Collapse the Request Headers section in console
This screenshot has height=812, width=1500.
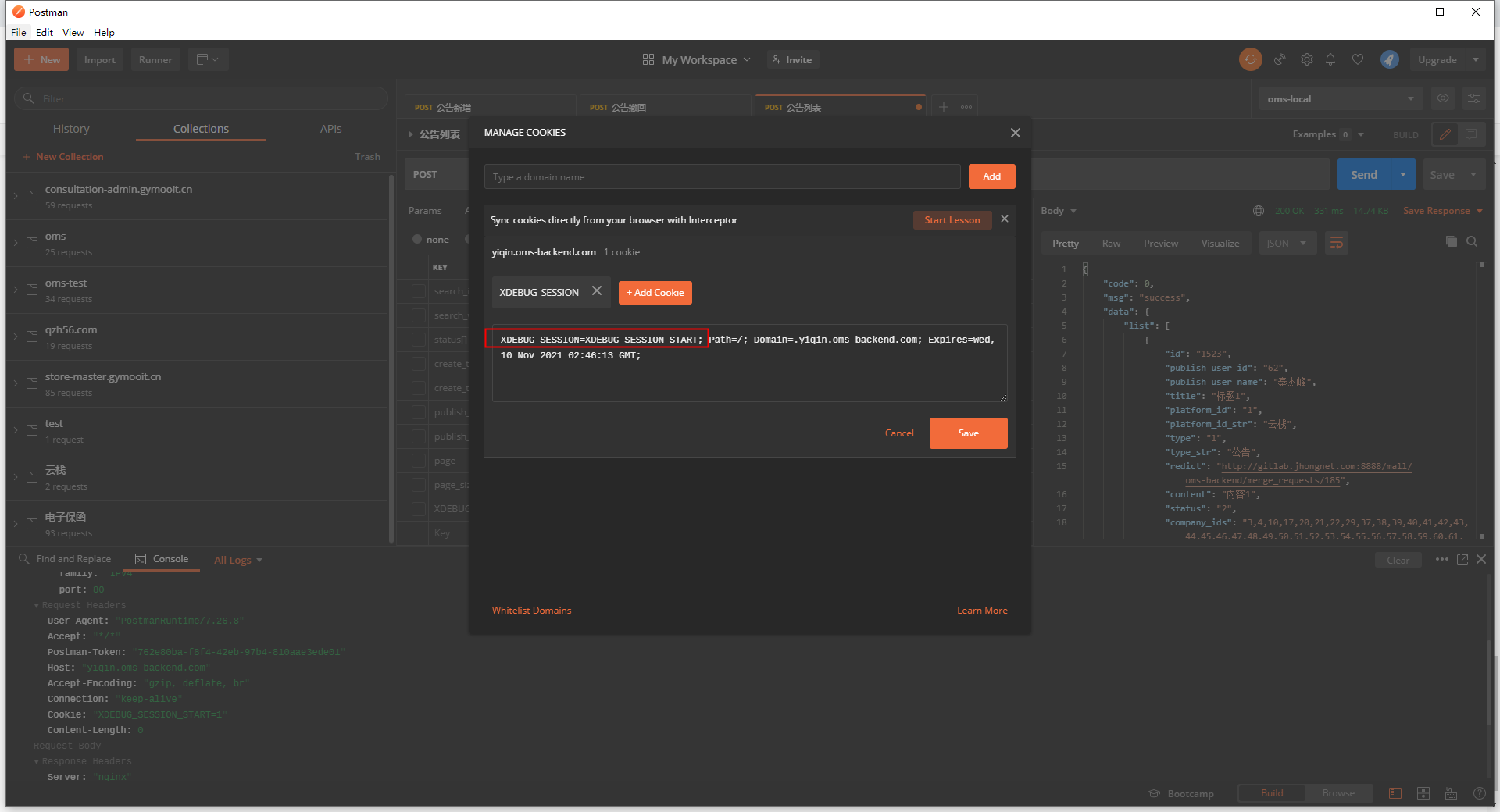click(x=37, y=605)
